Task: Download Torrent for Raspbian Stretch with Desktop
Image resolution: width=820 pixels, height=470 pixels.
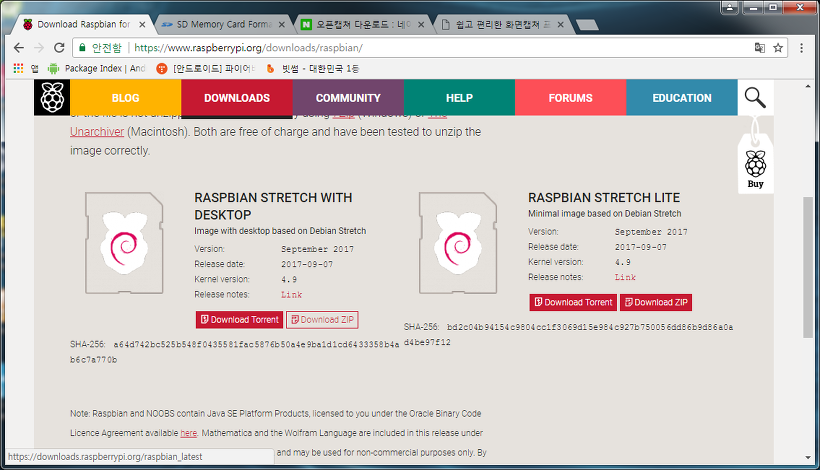Action: click(240, 319)
